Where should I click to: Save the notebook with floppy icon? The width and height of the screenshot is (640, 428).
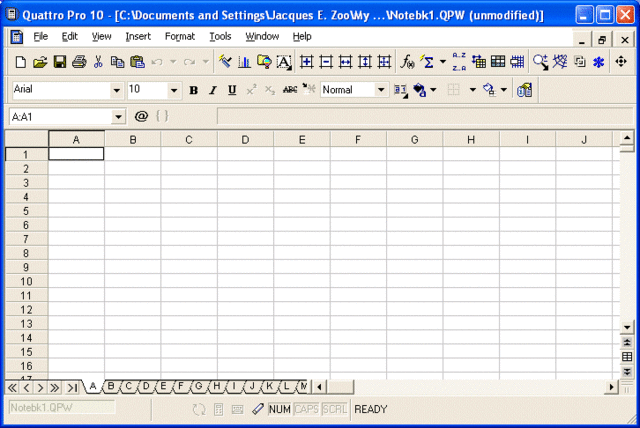[x=60, y=62]
